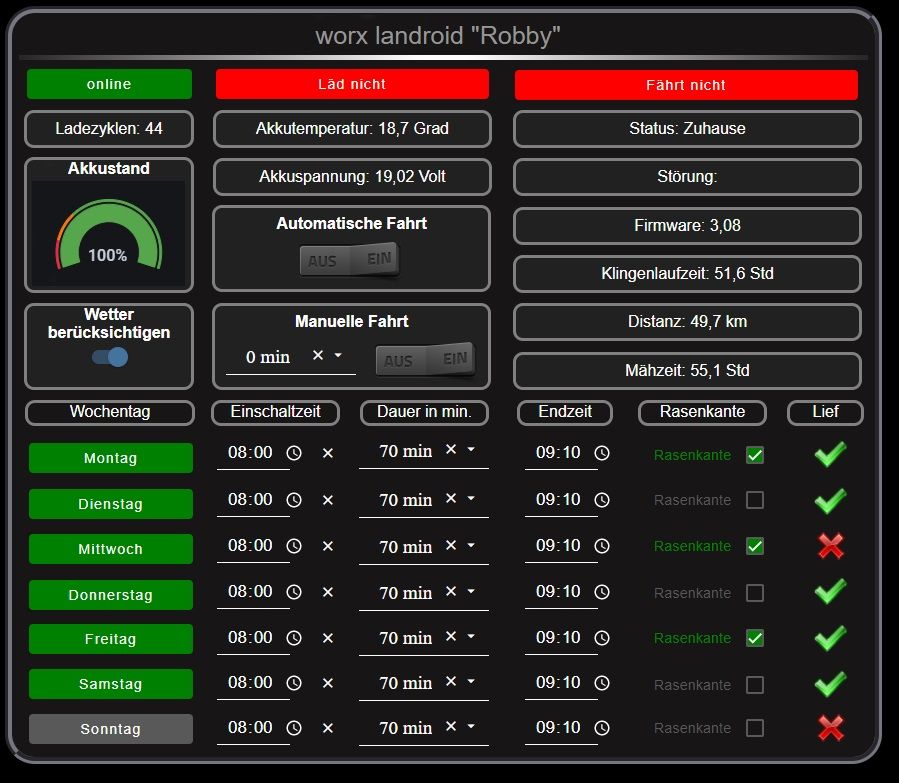Viewport: 899px width, 783px height.
Task: Check the Dienstag Rasenkante checkbox
Action: coord(755,500)
